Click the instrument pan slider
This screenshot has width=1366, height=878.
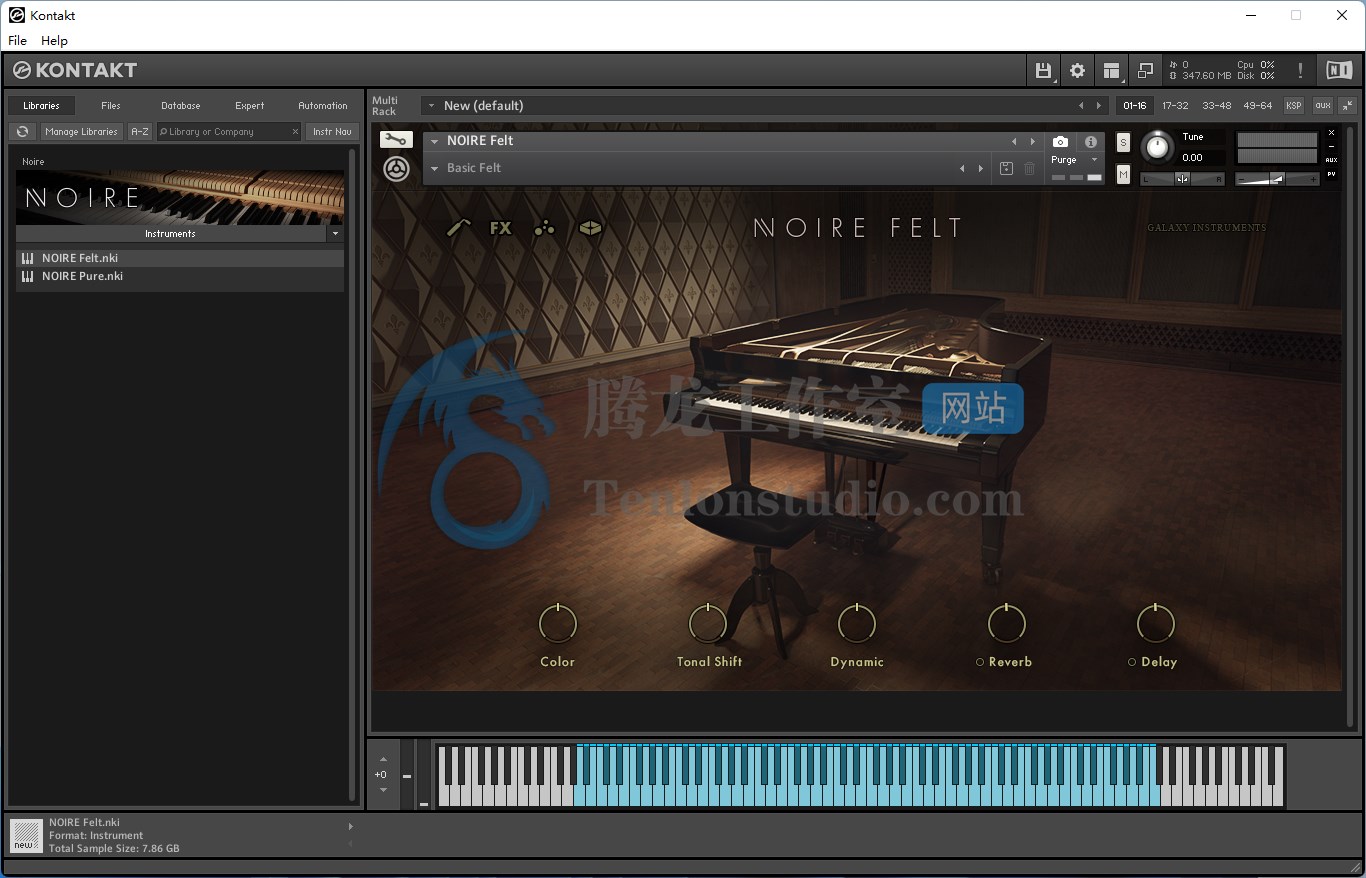1182,179
